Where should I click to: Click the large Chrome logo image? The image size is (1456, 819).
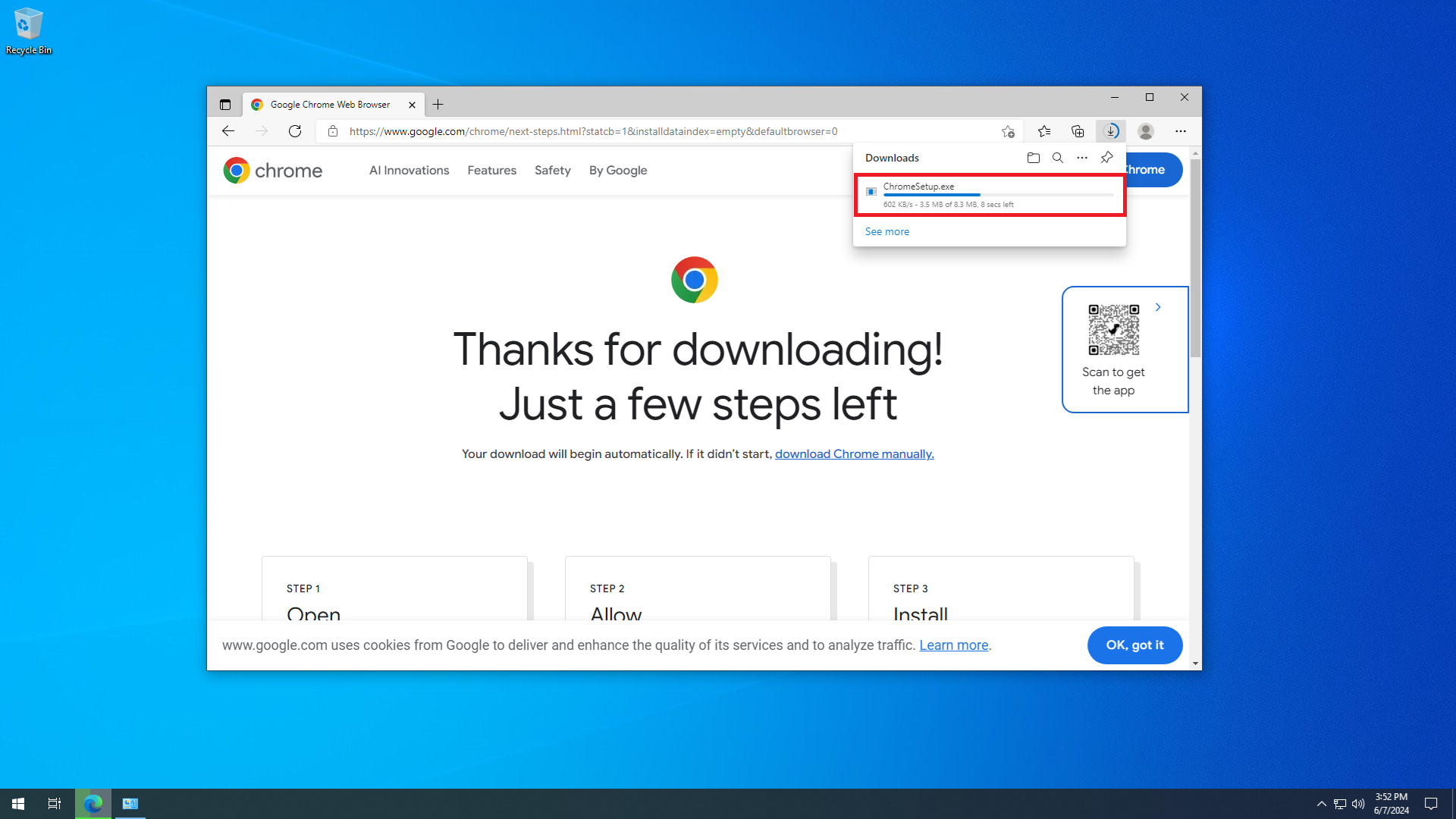[x=695, y=280]
